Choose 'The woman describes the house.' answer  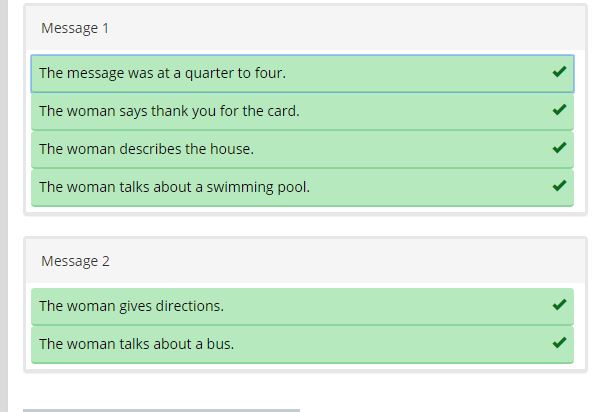(x=146, y=149)
